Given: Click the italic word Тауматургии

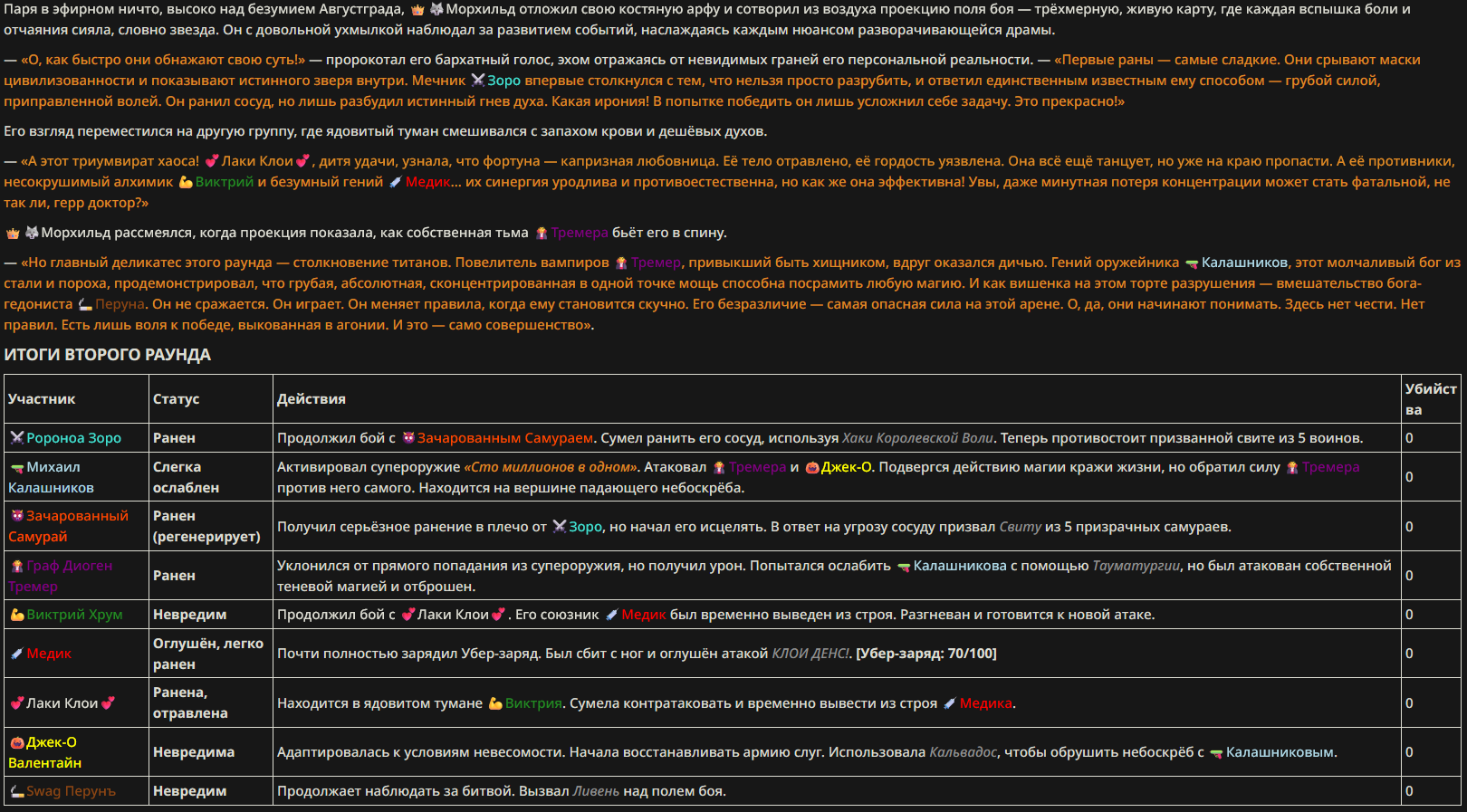Looking at the screenshot, I should [1136, 566].
